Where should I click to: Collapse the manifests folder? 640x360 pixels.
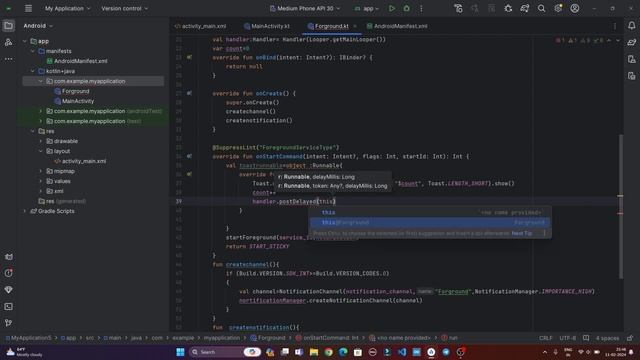click(x=33, y=51)
